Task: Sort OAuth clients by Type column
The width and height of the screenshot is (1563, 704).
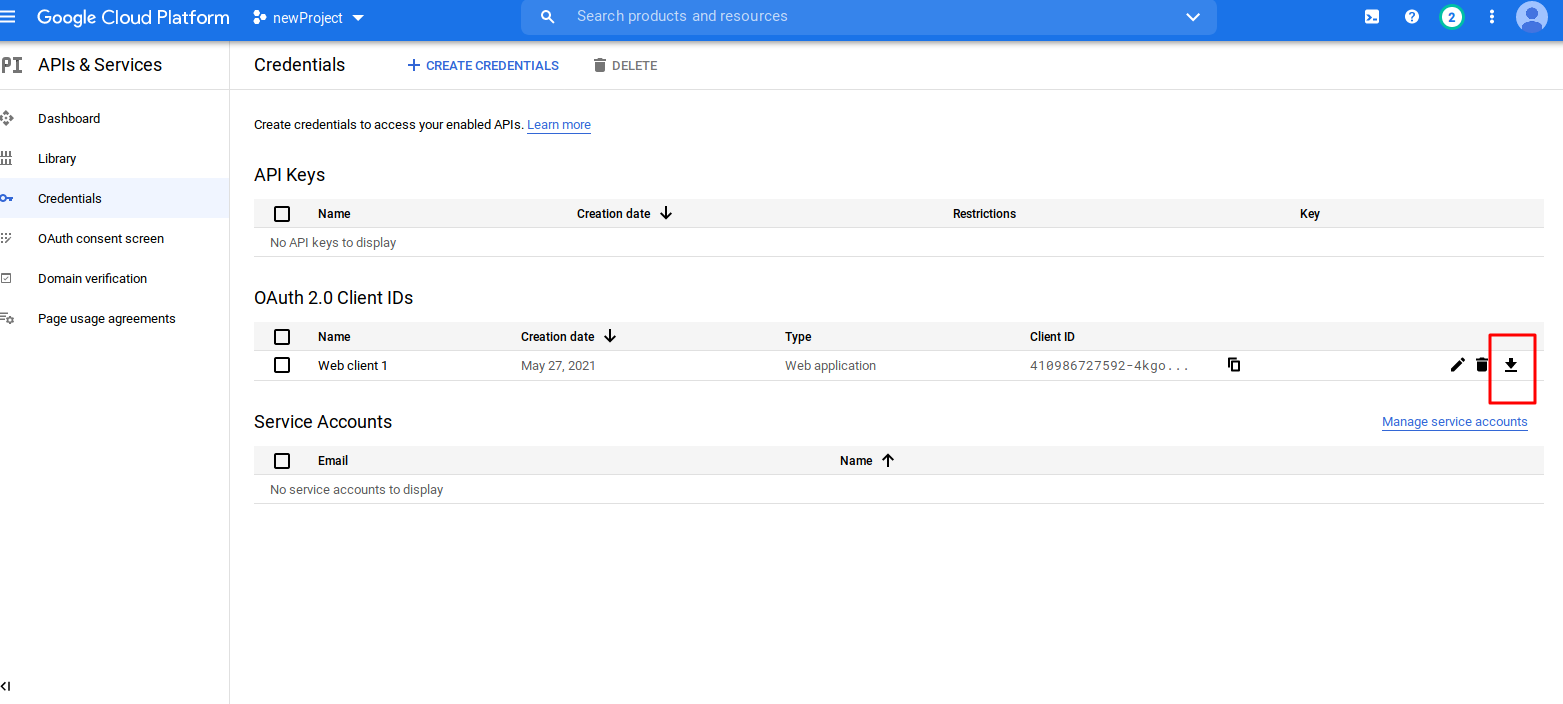Action: [798, 337]
